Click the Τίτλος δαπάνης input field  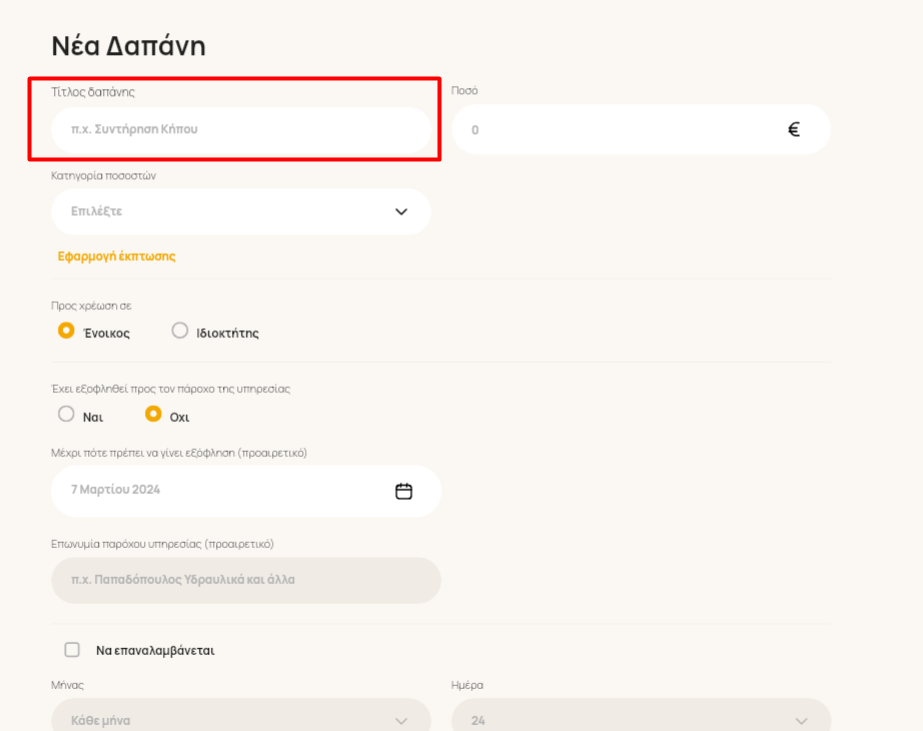pyautogui.click(x=241, y=129)
